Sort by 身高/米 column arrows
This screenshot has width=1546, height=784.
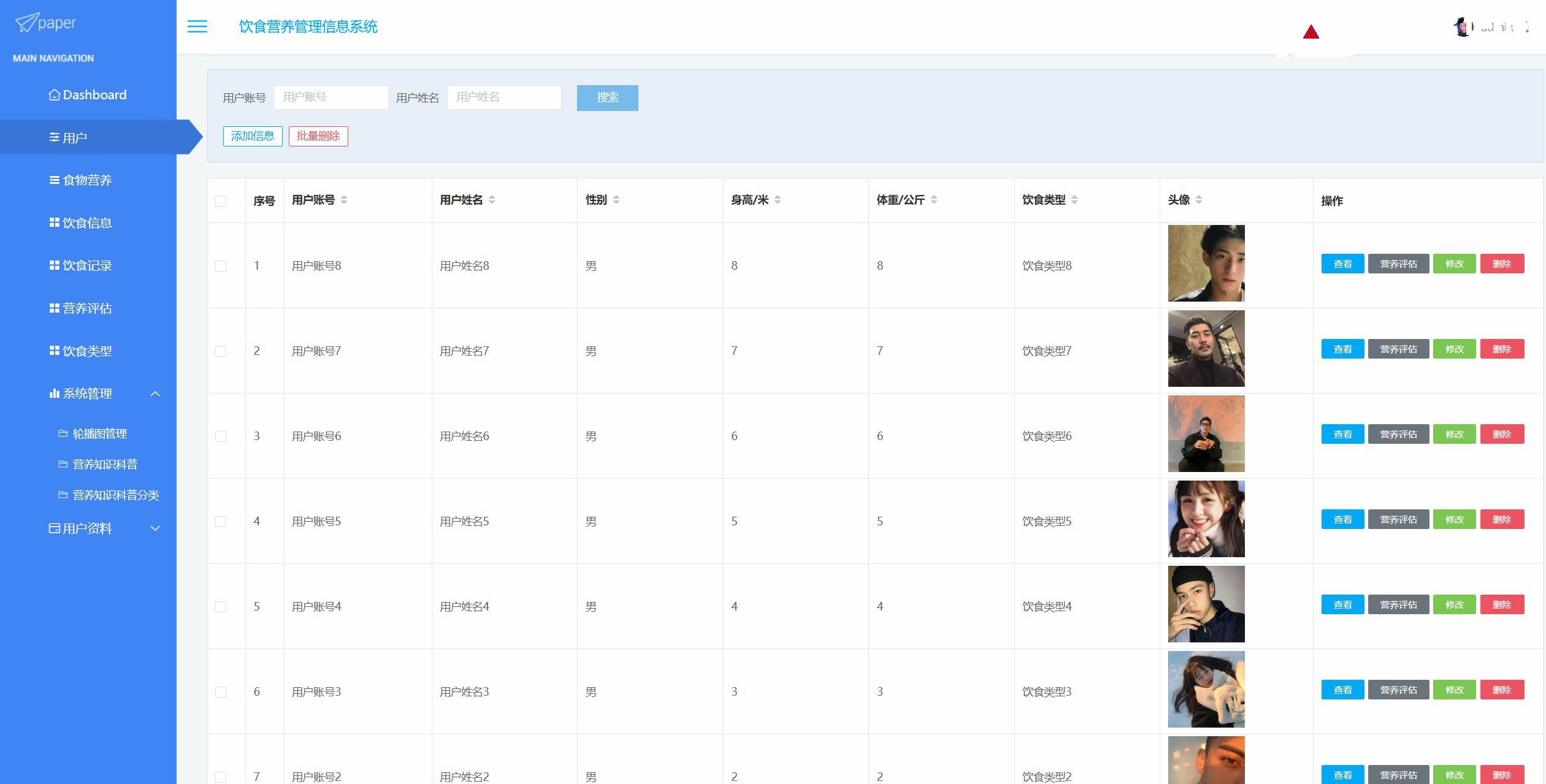click(778, 200)
